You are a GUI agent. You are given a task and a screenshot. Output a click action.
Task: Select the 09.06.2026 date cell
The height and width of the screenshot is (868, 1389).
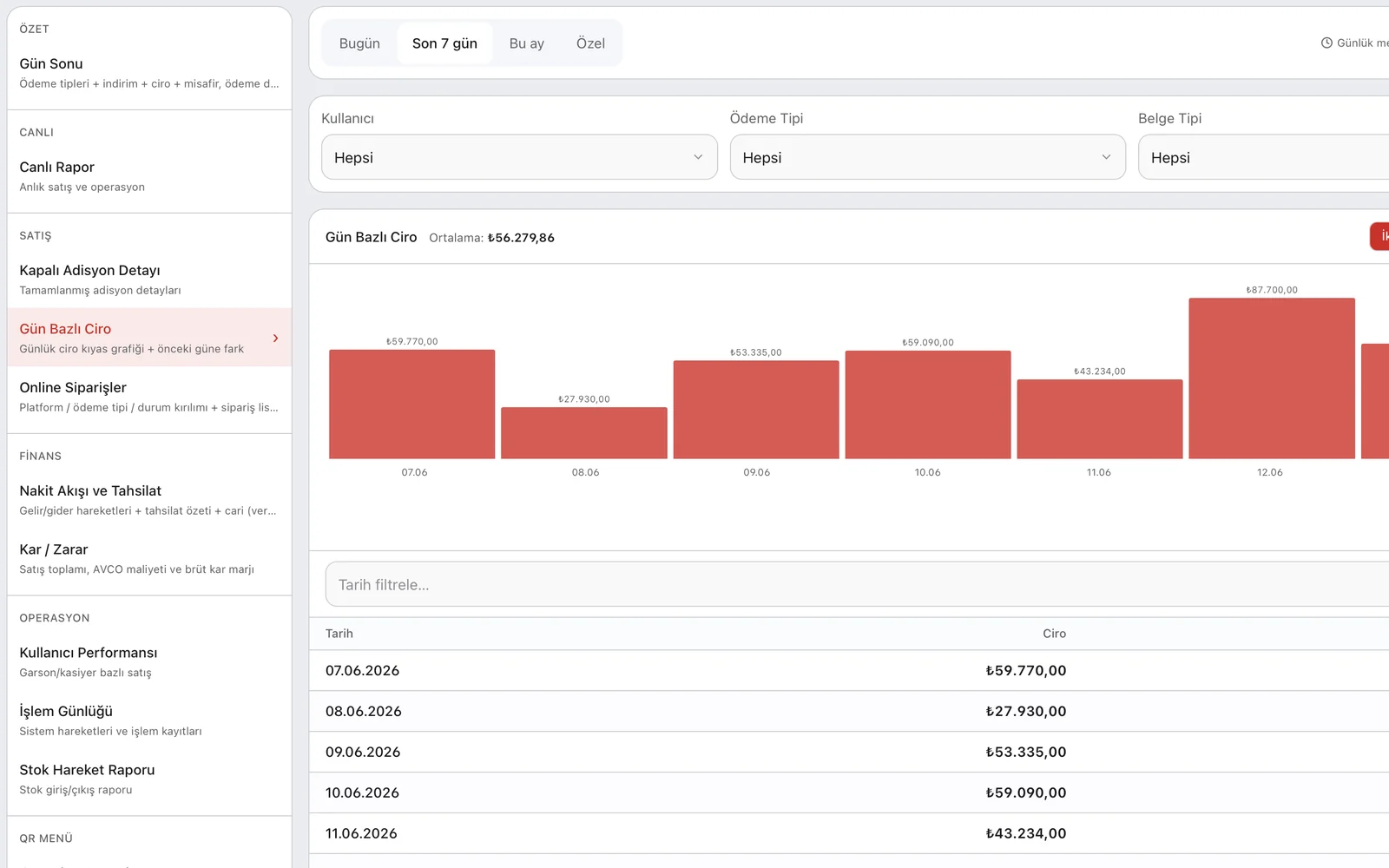click(363, 753)
